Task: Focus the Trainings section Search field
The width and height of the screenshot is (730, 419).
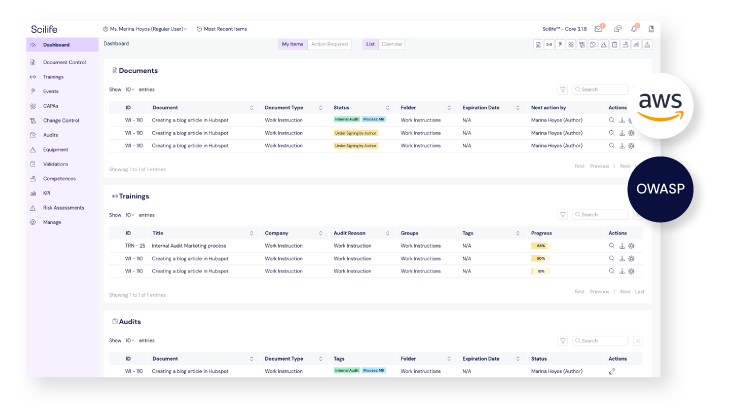Action: coord(600,215)
